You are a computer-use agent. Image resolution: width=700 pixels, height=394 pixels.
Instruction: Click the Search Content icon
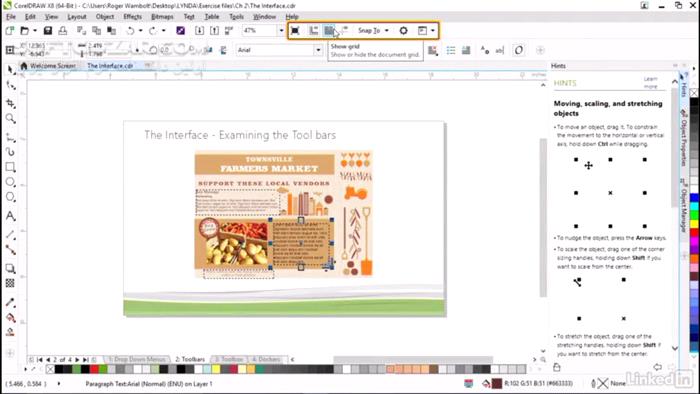[x=180, y=30]
